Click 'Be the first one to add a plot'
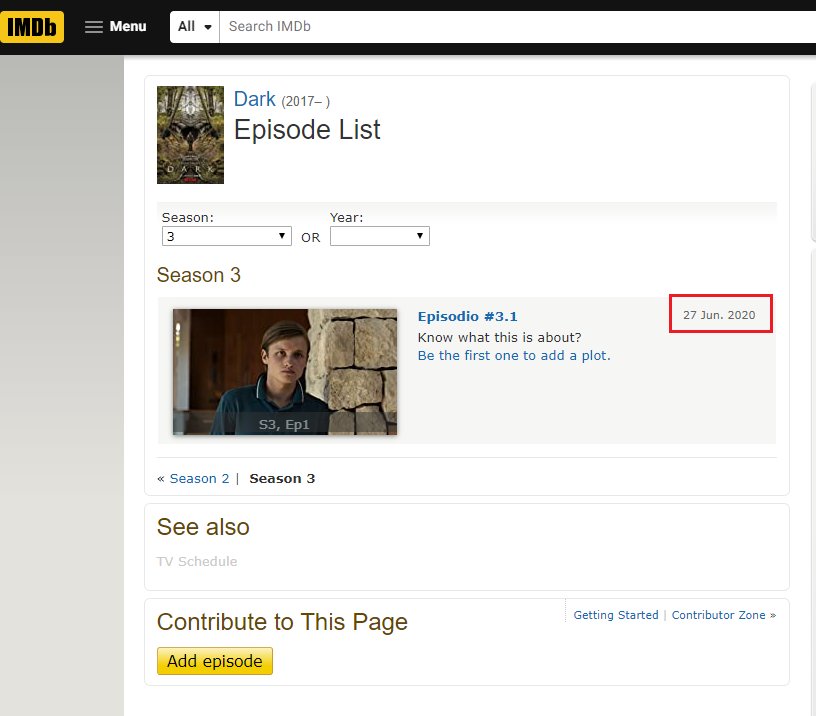This screenshot has height=716, width=816. [513, 355]
